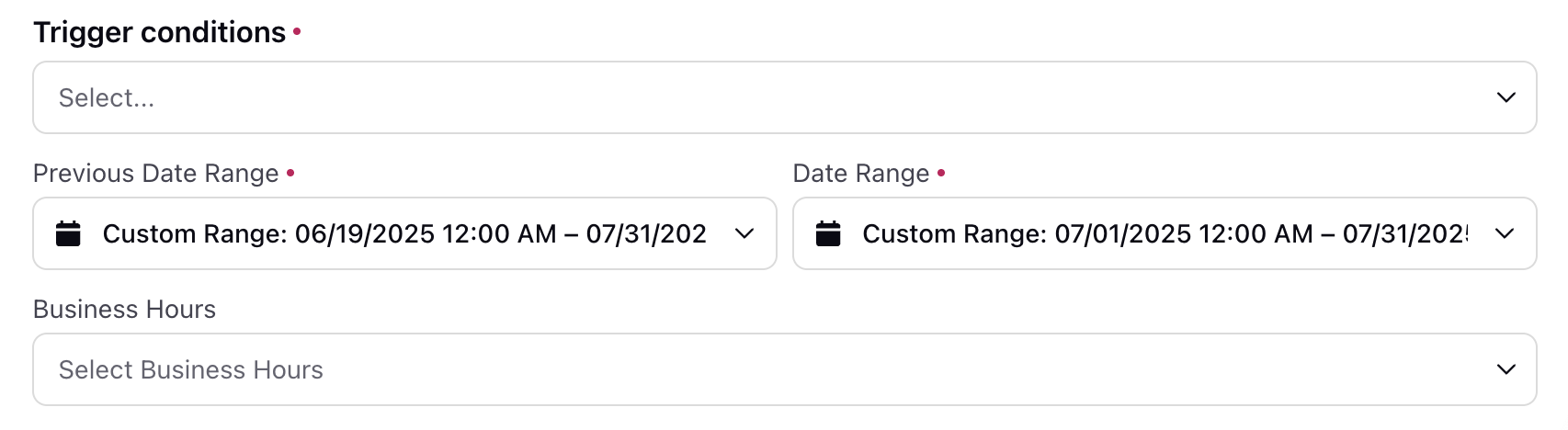Viewport: 1568px width, 430px height.
Task: Click the "Select..." placeholder under Trigger conditions
Action: [x=107, y=98]
